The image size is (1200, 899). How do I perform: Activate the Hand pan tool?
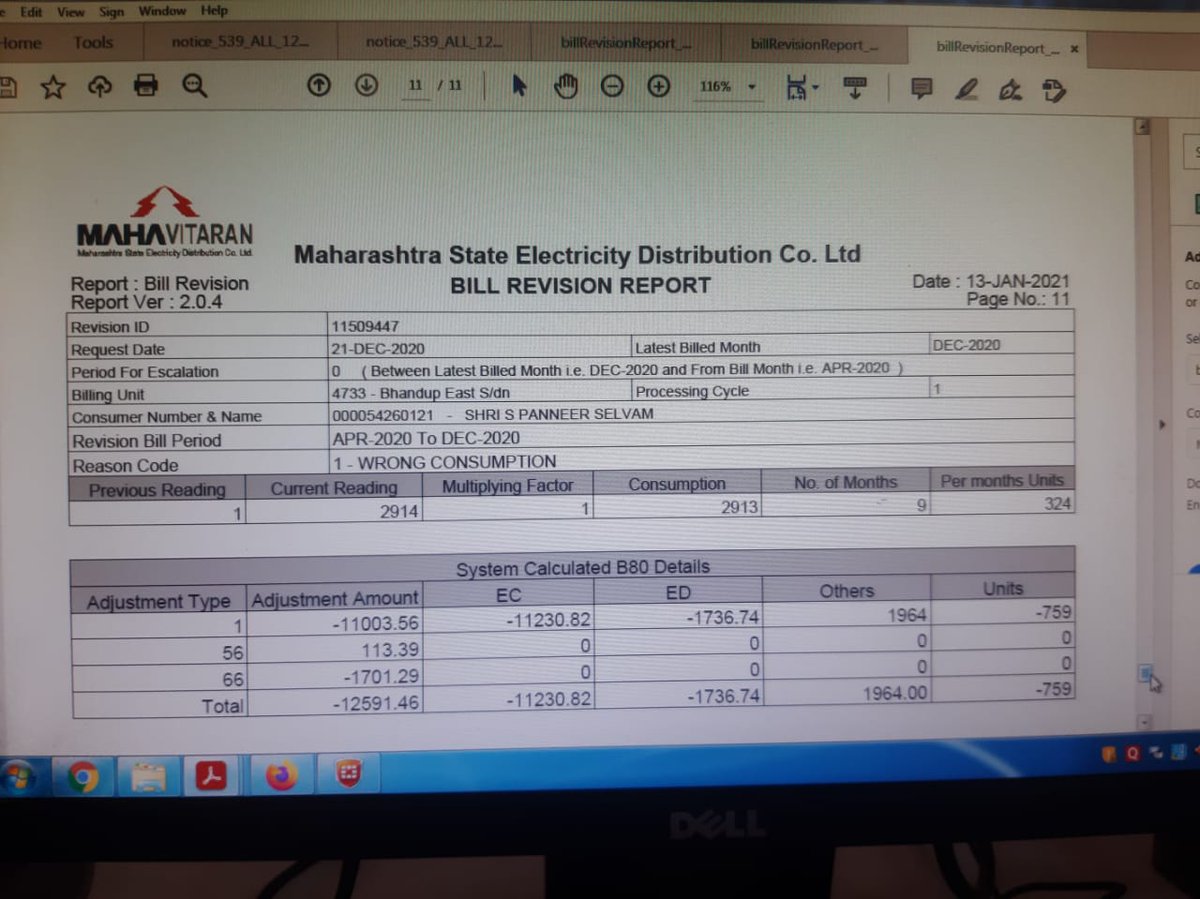pyautogui.click(x=566, y=86)
